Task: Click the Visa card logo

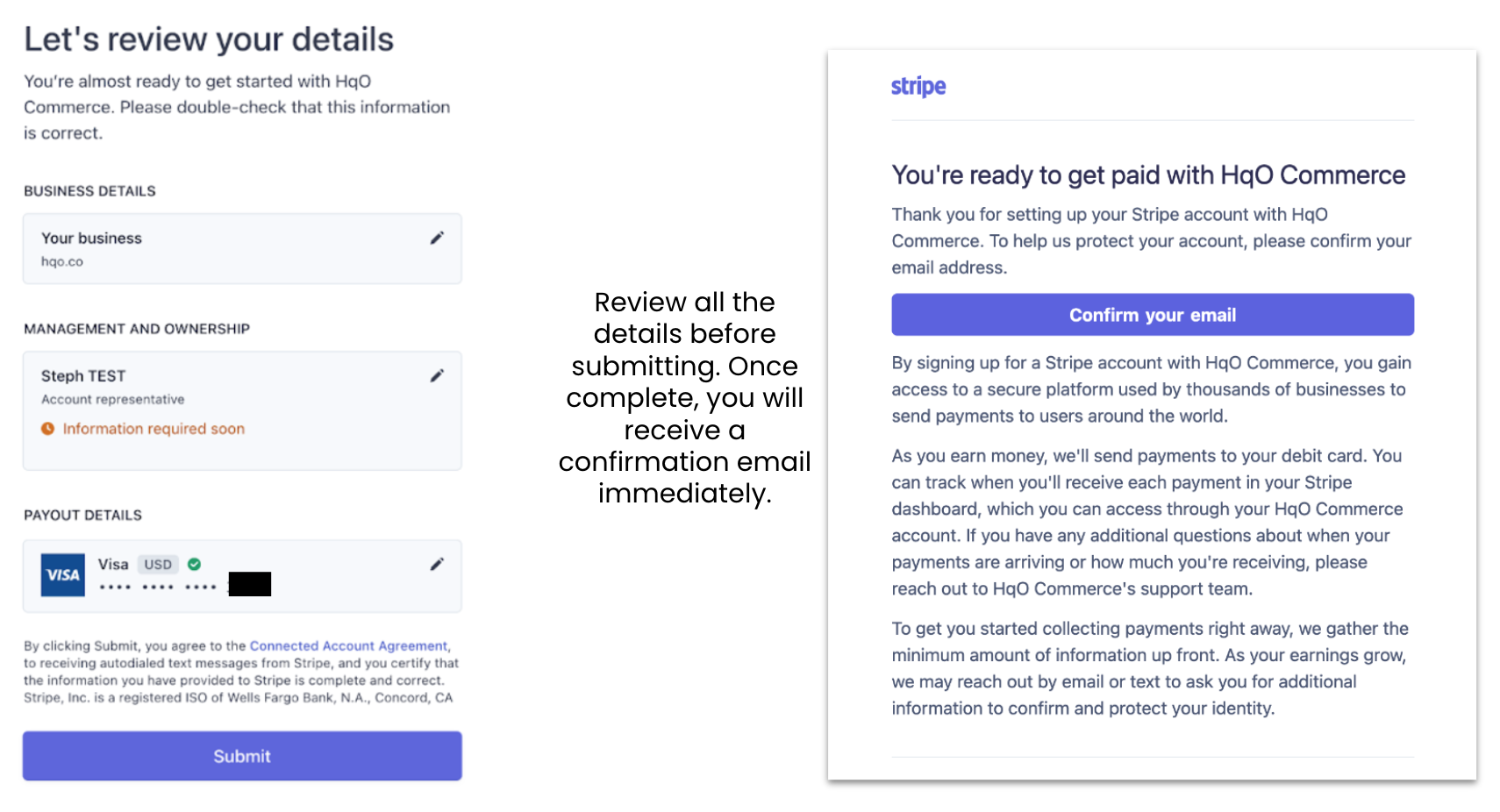Action: (x=63, y=575)
